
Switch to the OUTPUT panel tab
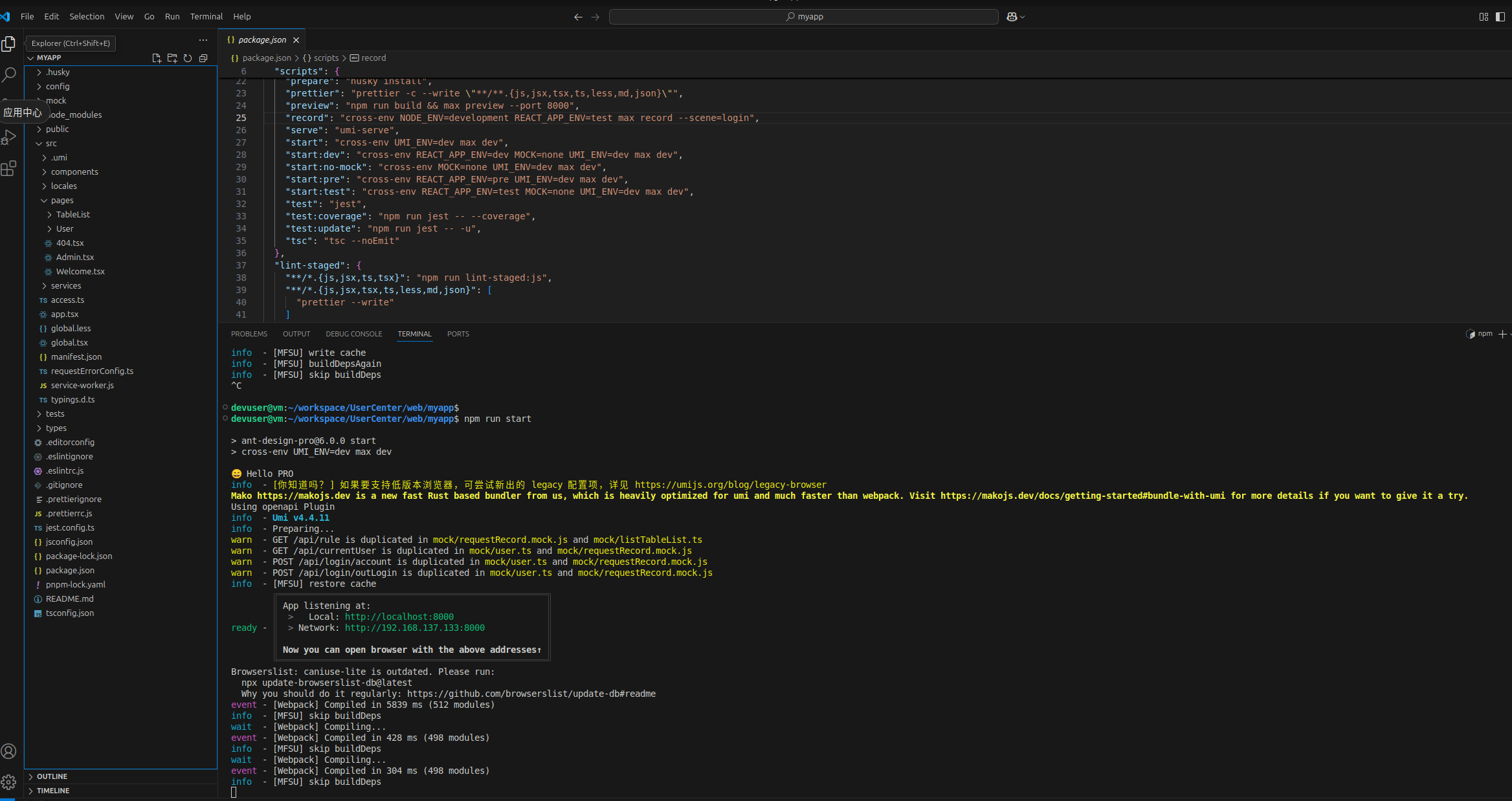(x=296, y=334)
